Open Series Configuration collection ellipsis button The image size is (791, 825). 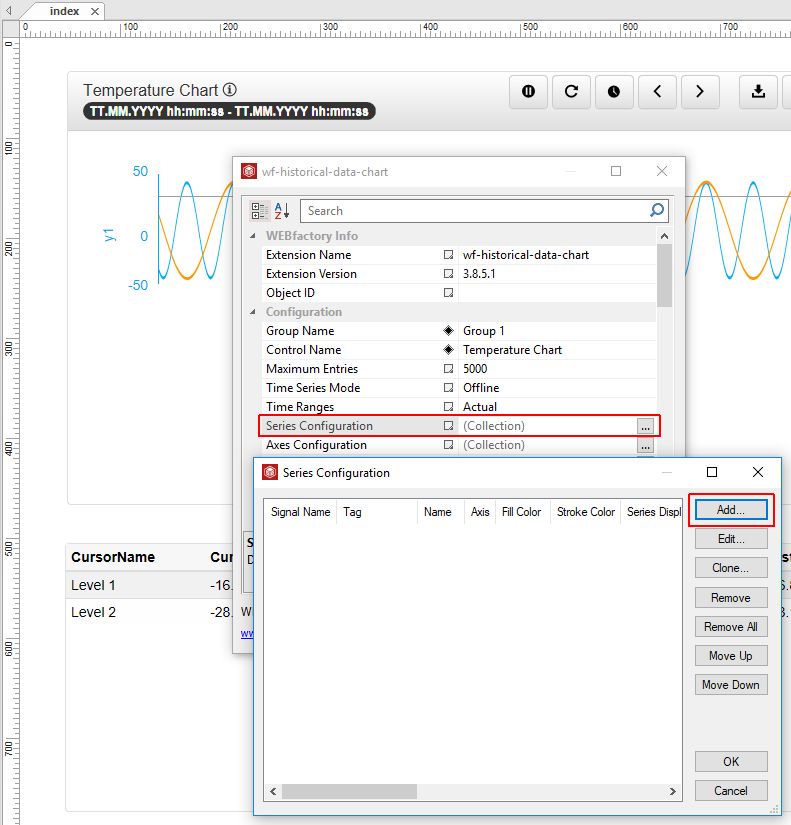[645, 426]
